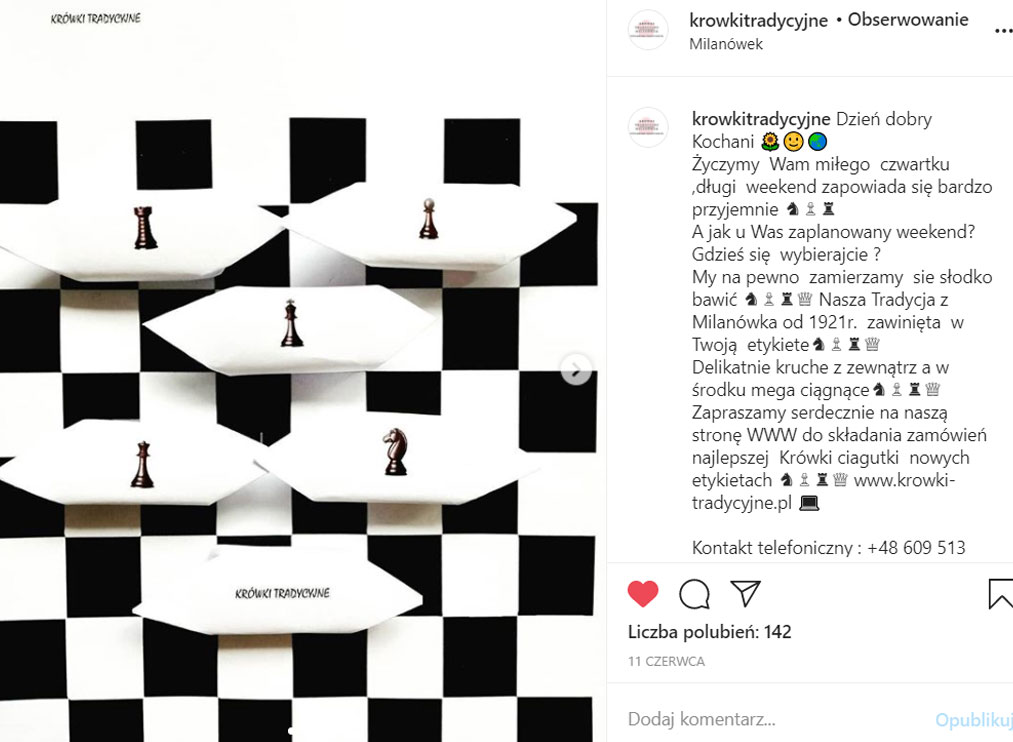Open krowkitradycyjne username in the caption
The height and width of the screenshot is (742, 1013).
coord(761,119)
